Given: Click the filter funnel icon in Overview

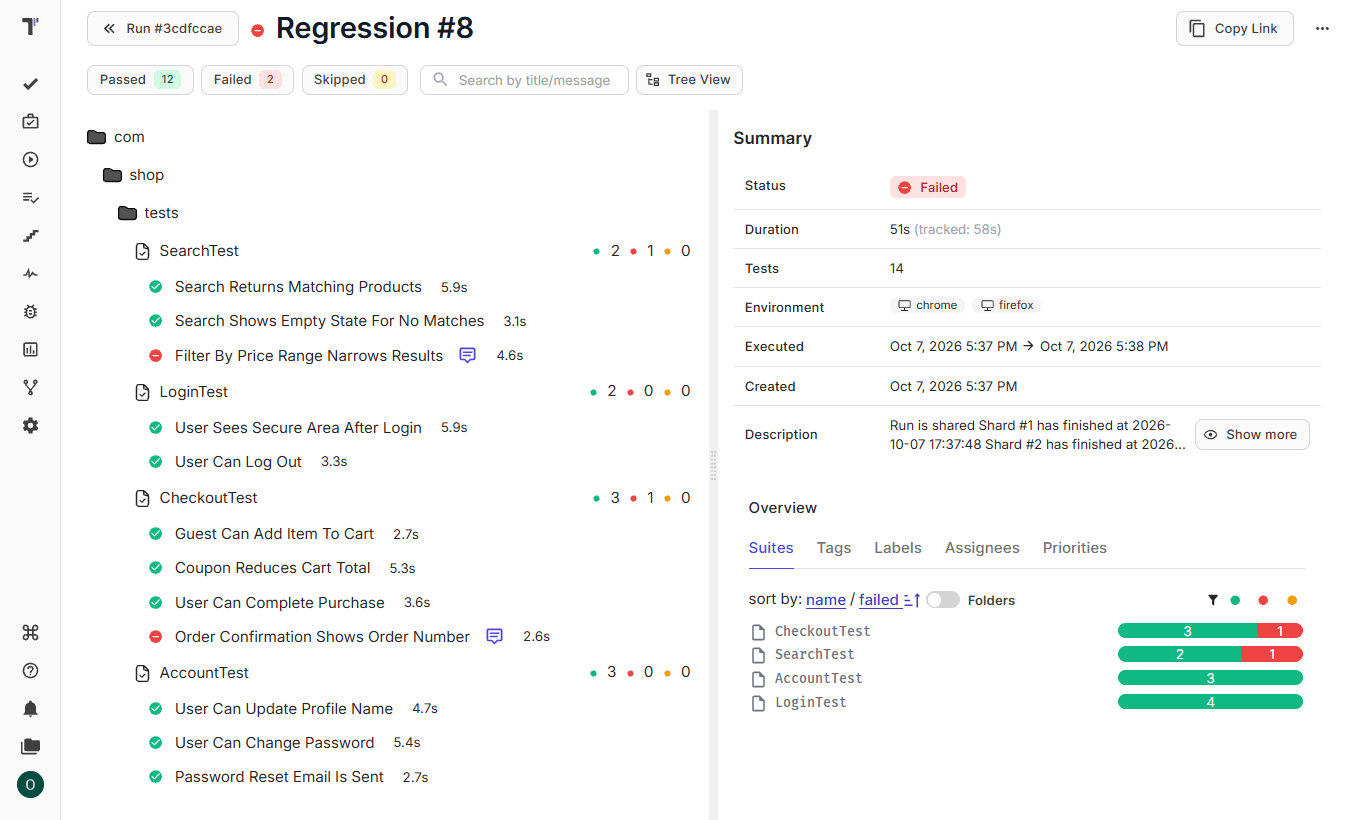Looking at the screenshot, I should click(1213, 600).
